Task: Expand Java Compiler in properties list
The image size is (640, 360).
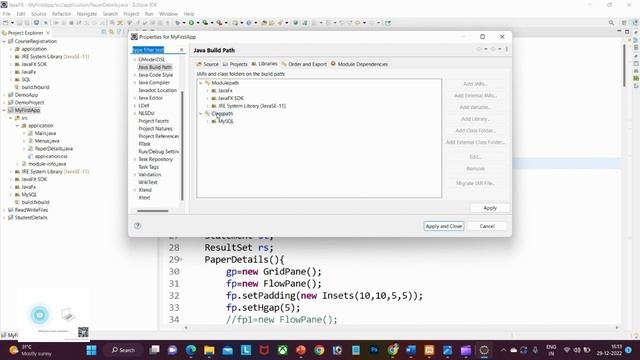Action: click(135, 83)
